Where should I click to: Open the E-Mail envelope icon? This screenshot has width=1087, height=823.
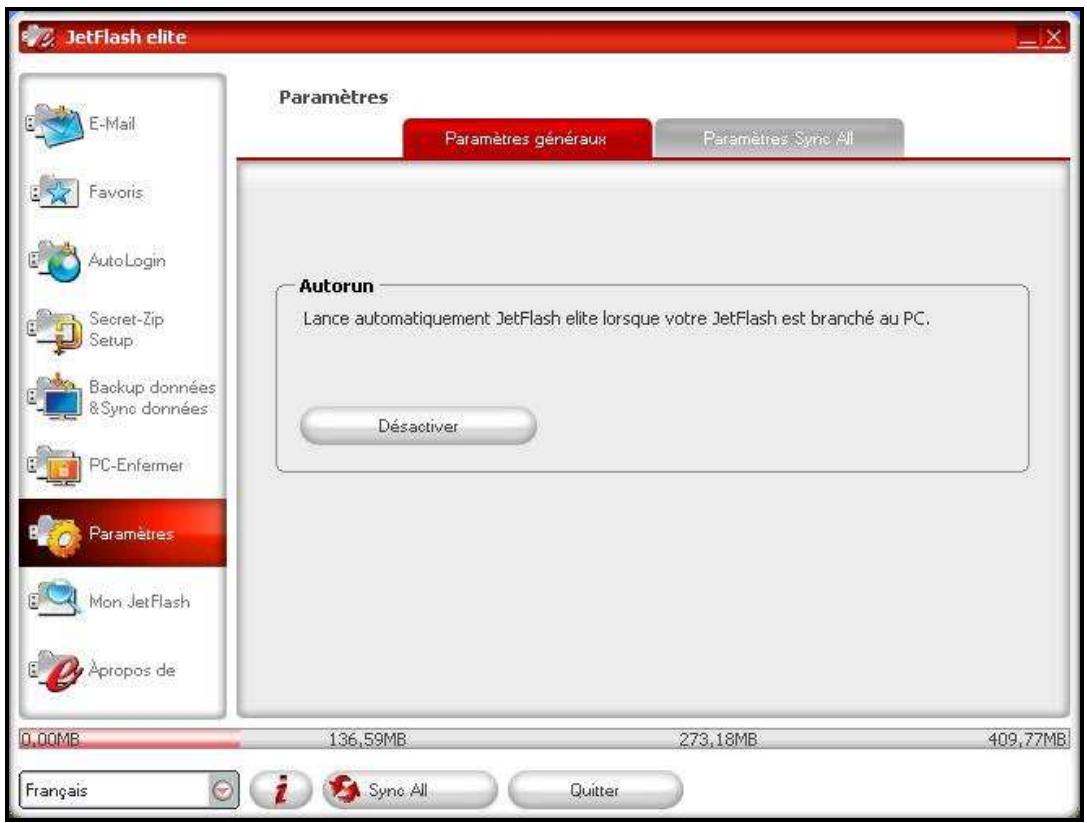[55, 125]
